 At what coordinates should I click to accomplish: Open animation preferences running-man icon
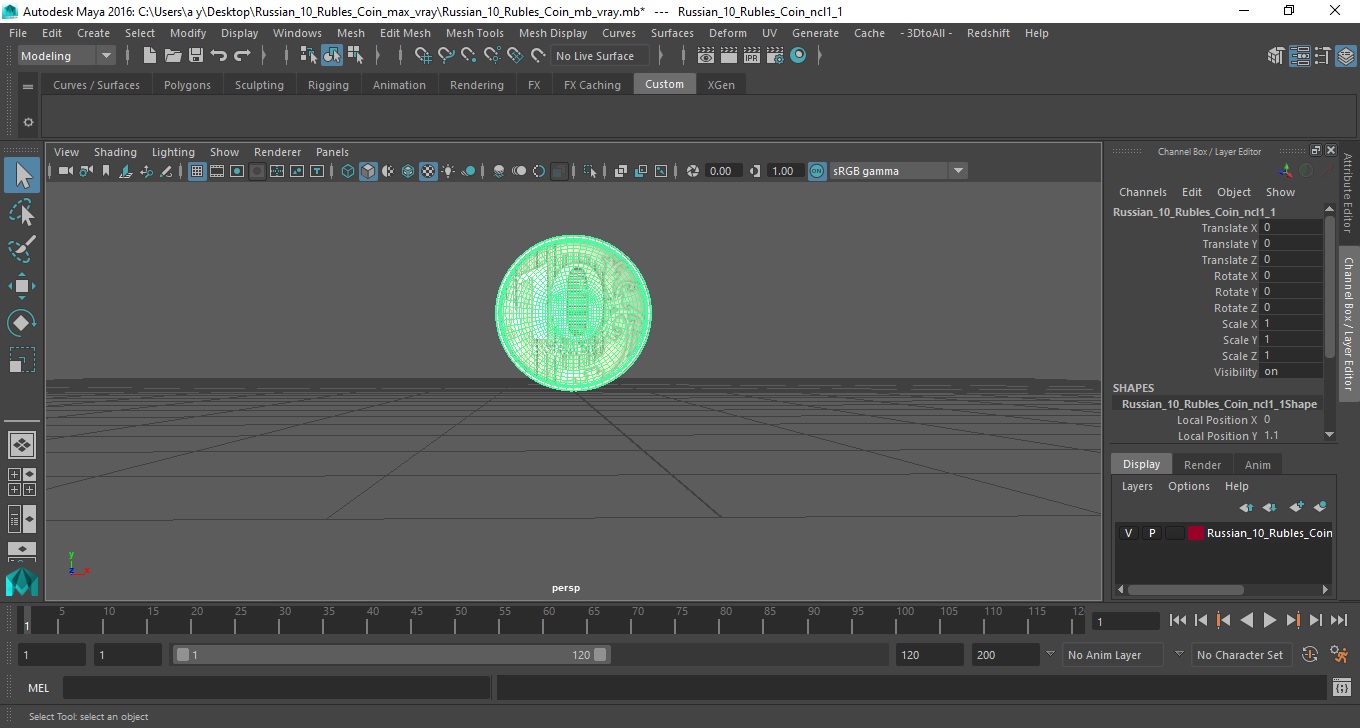[1340, 655]
